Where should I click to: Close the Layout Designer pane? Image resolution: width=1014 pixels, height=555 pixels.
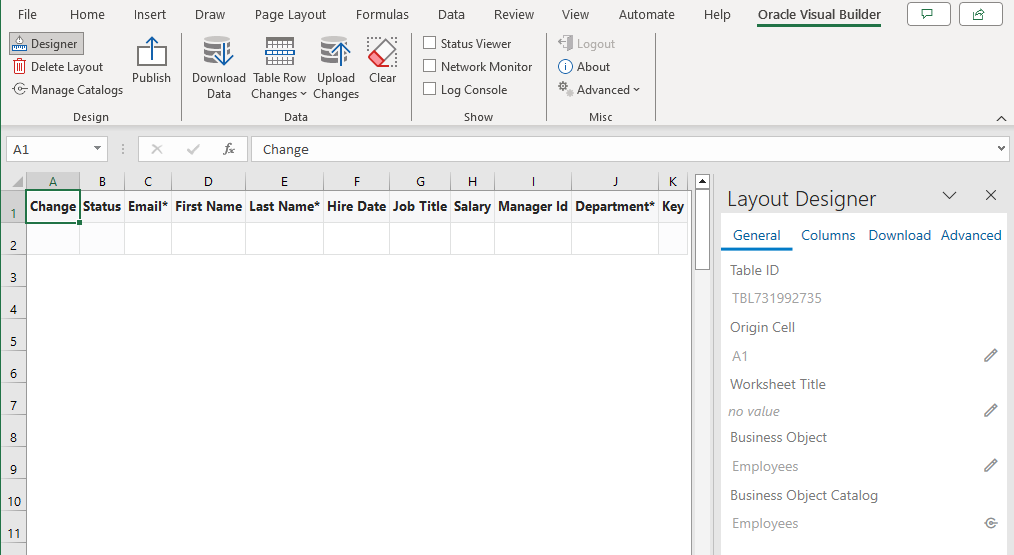click(991, 195)
